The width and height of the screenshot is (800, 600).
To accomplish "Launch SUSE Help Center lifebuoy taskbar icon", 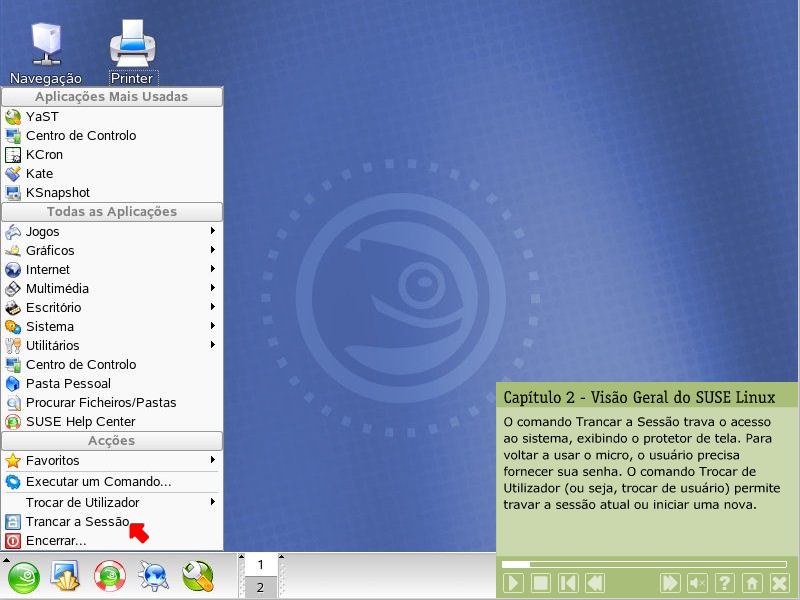I will pyautogui.click(x=109, y=577).
